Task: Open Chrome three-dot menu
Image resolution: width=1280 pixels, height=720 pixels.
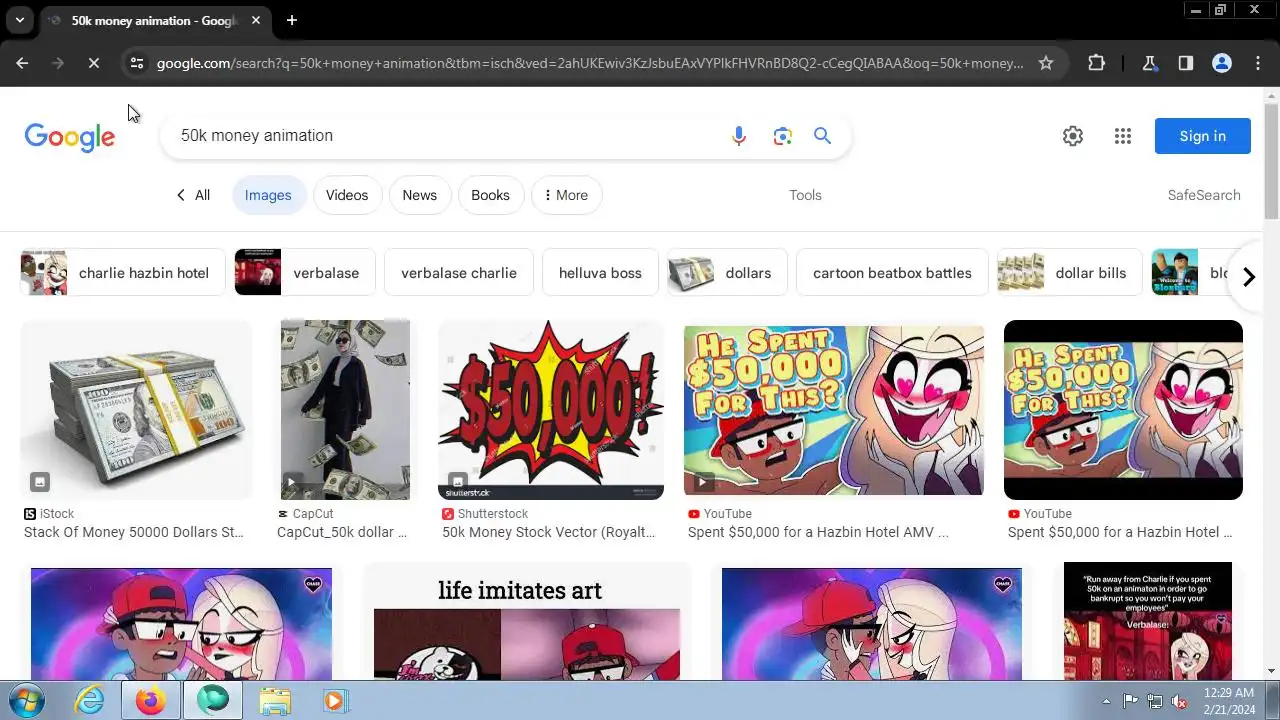Action: [1258, 63]
